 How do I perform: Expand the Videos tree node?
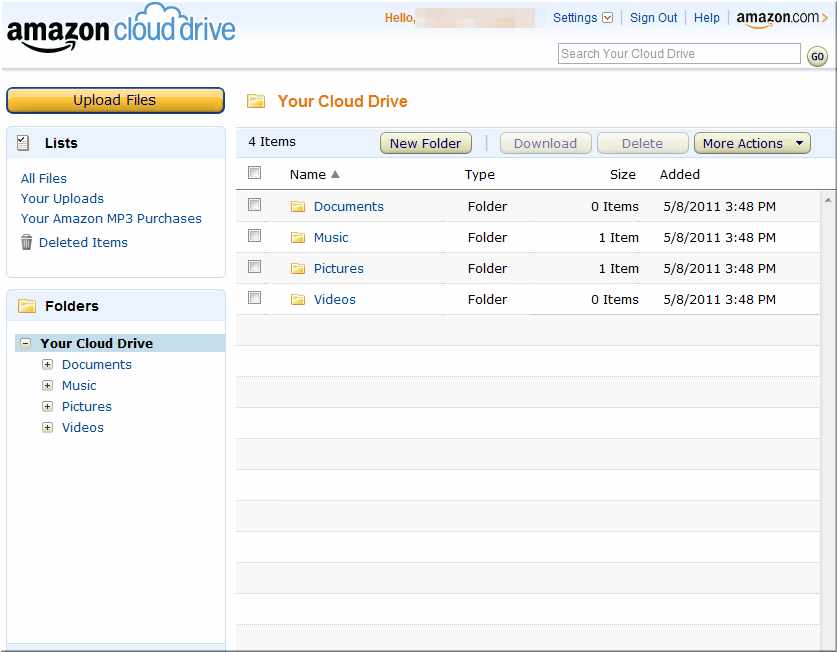point(48,427)
